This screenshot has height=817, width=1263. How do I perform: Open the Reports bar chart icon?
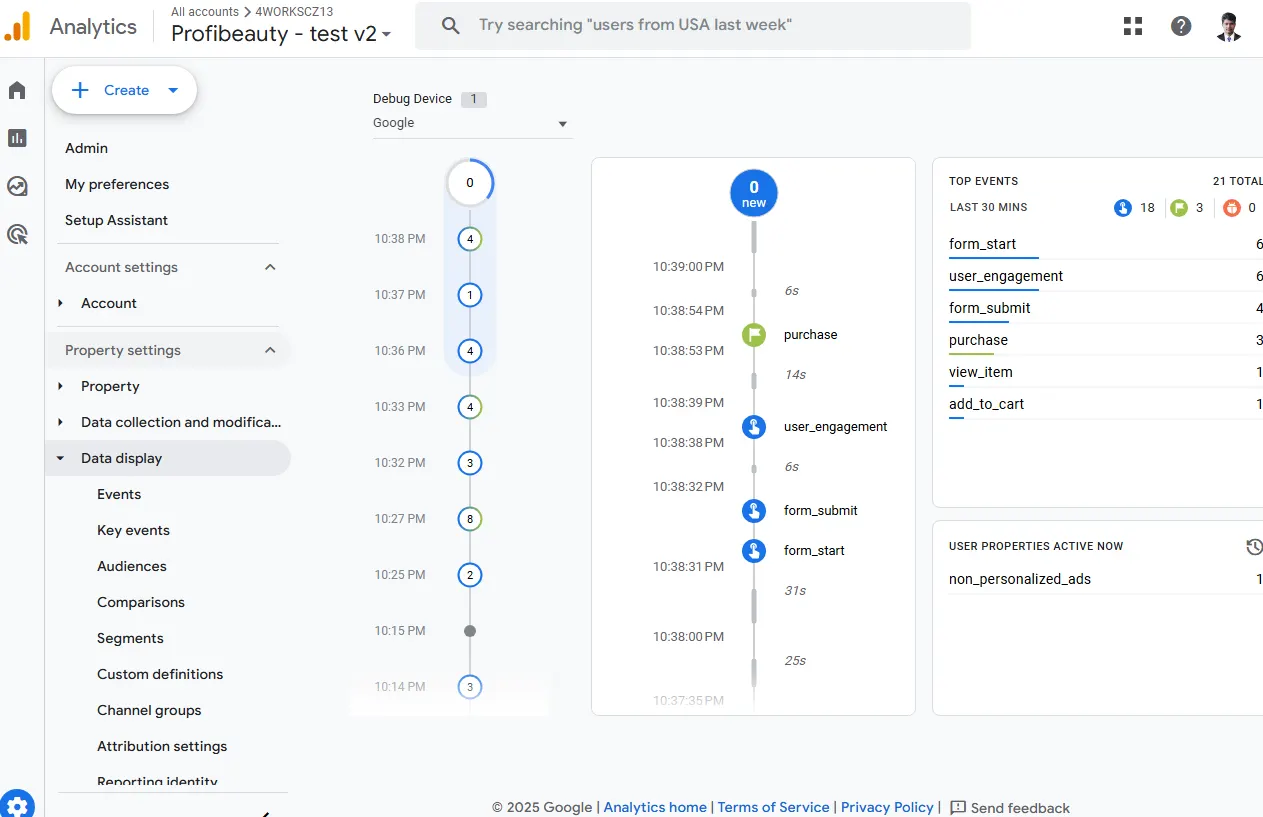tap(17, 138)
